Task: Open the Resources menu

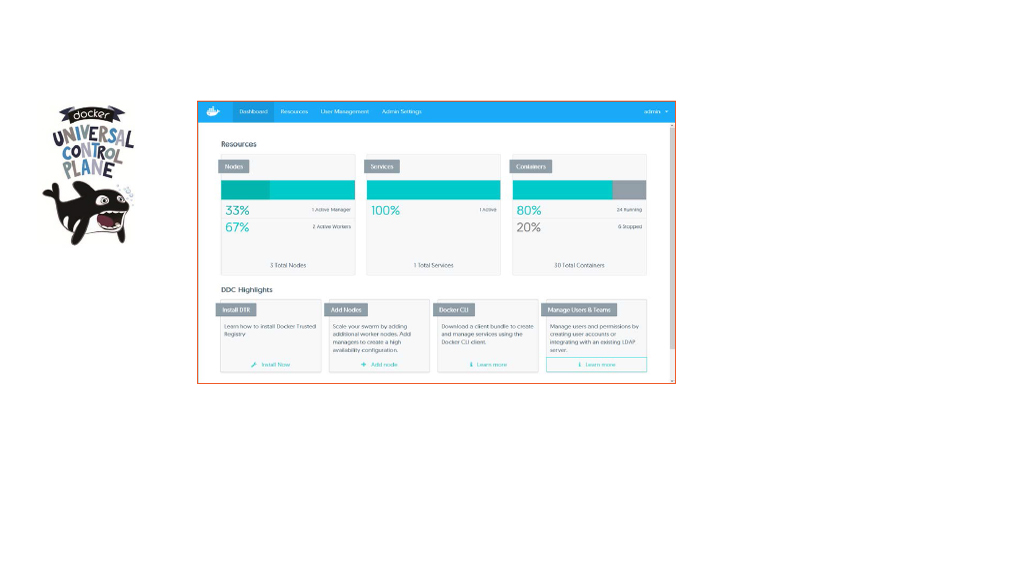Action: pyautogui.click(x=294, y=112)
